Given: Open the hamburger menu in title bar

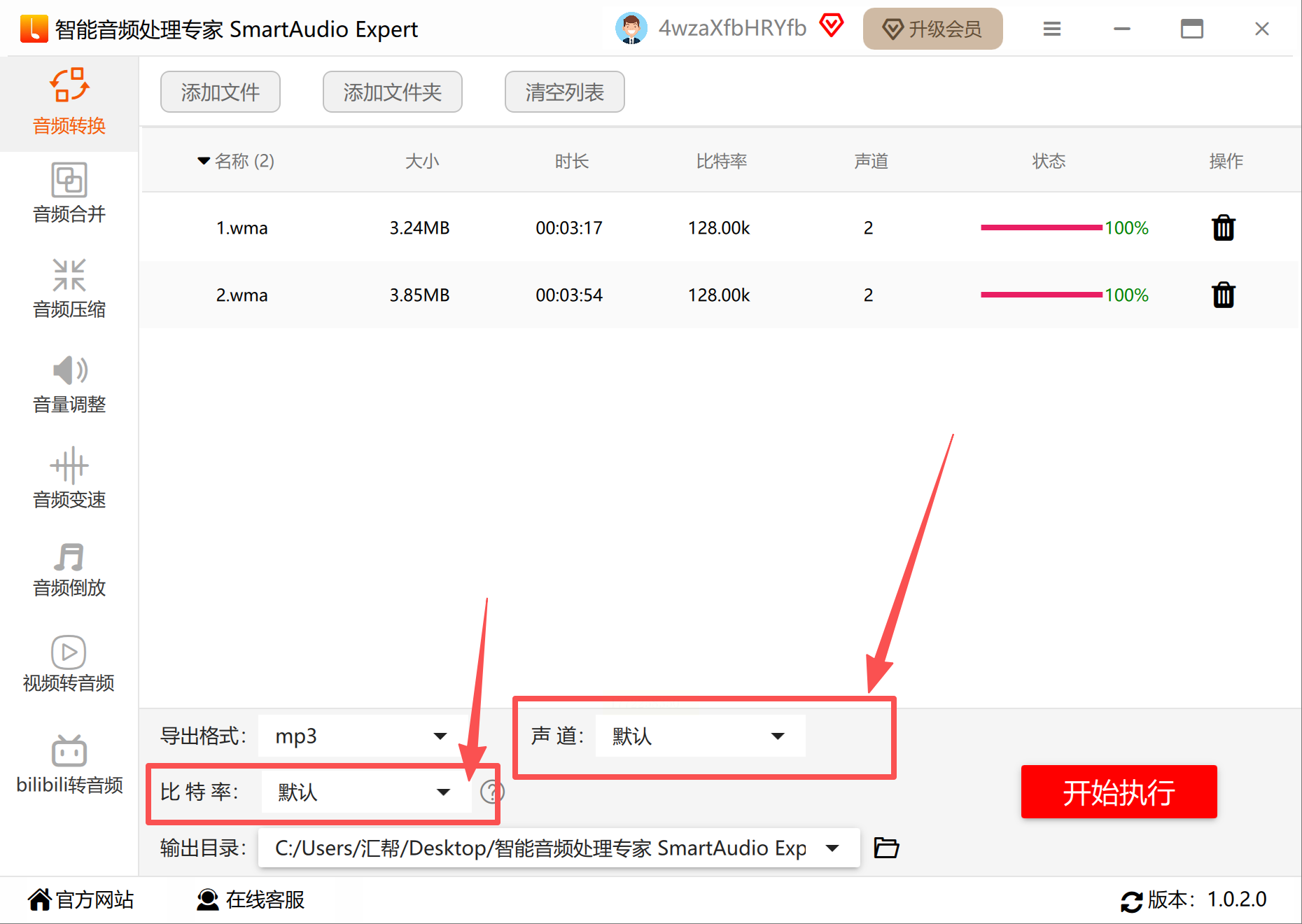Looking at the screenshot, I should coord(1051,29).
